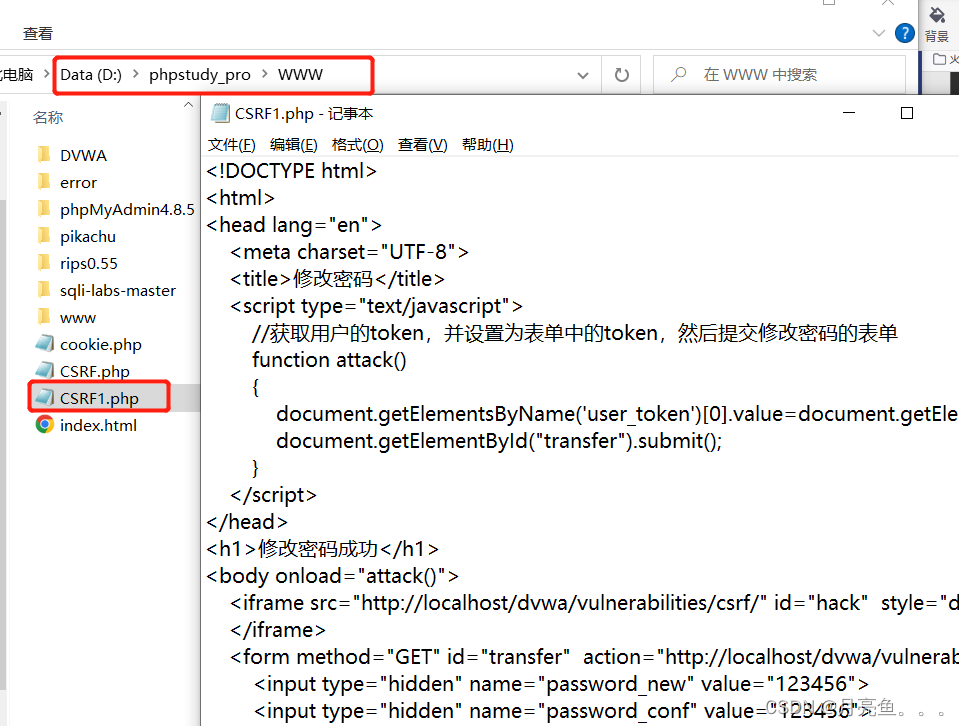Viewport: 959px width, 726px height.
Task: Select the cookie.php file name
Action: (x=101, y=344)
